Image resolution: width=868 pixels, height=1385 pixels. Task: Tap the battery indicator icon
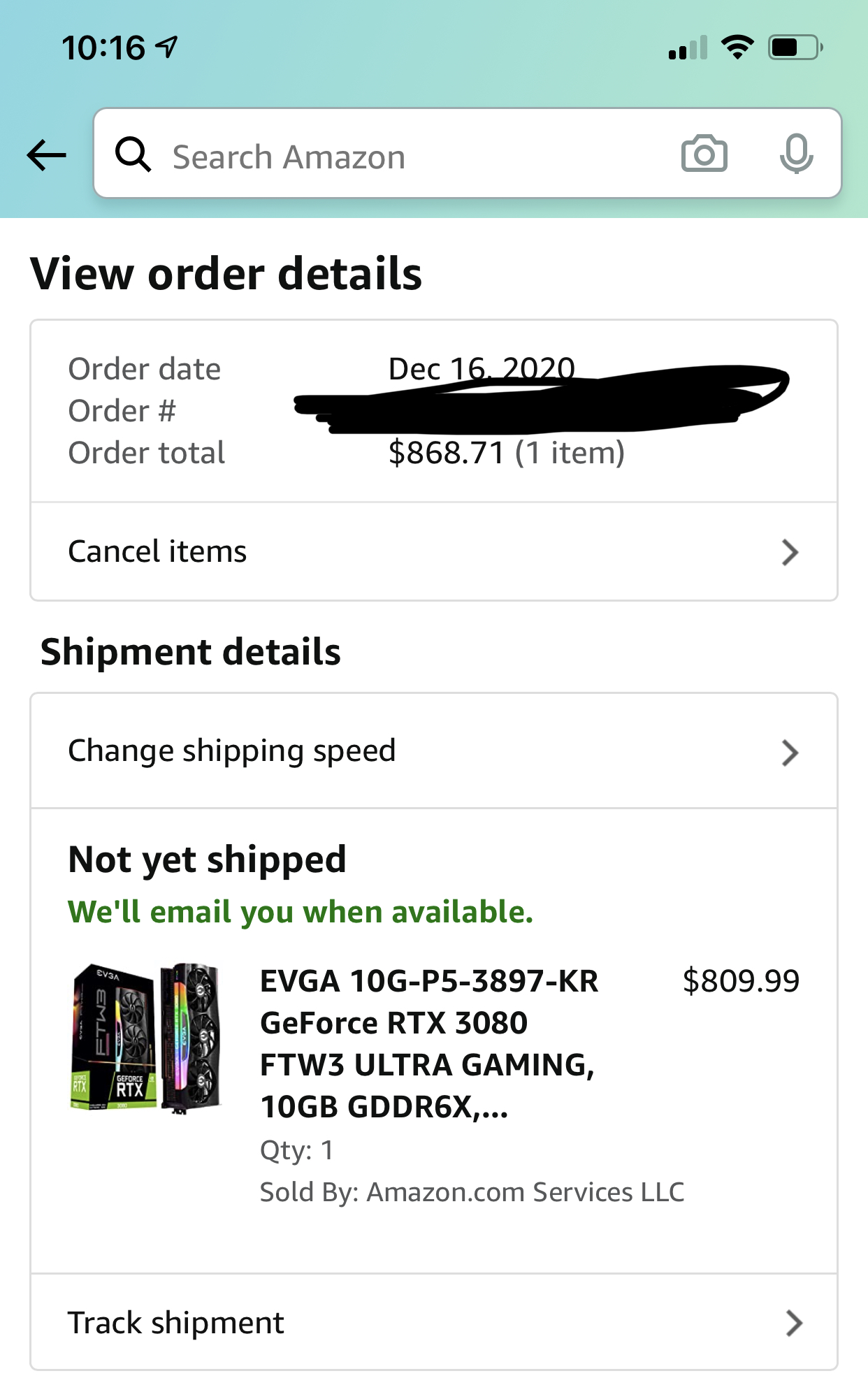click(795, 47)
